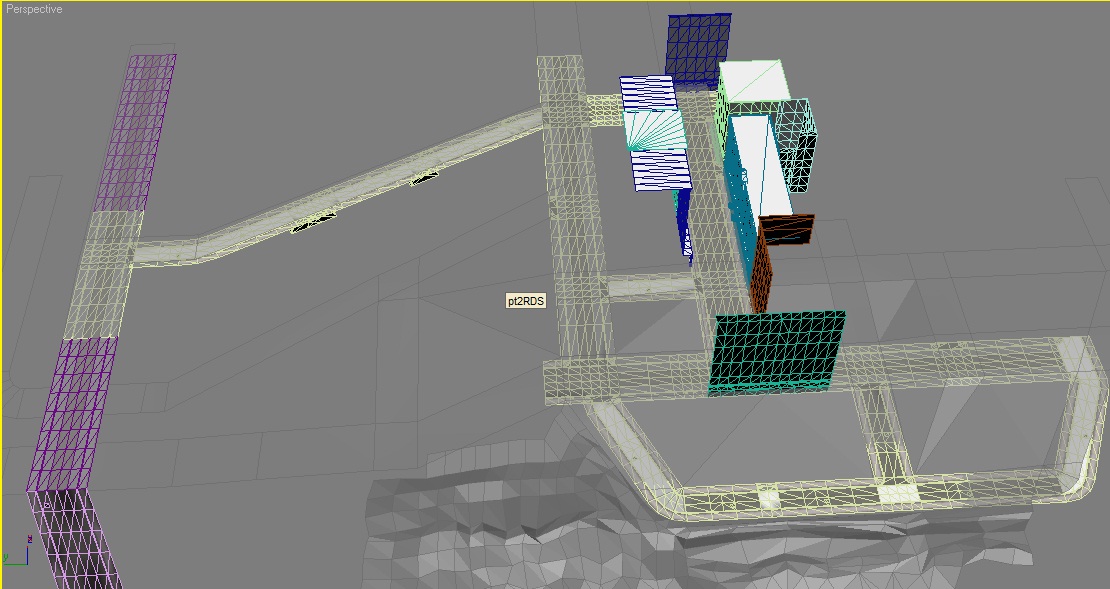Select the purple road segment at top

tap(135, 132)
